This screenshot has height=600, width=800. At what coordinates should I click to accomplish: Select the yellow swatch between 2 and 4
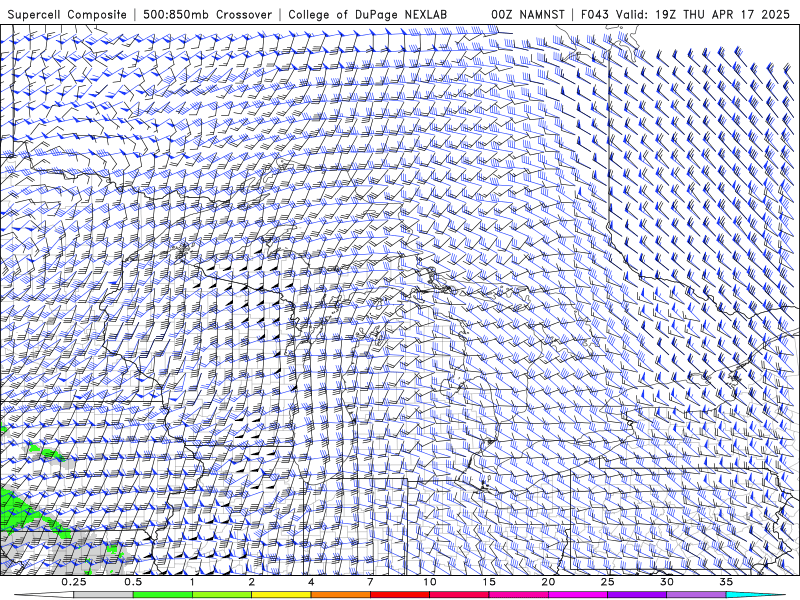tap(281, 595)
